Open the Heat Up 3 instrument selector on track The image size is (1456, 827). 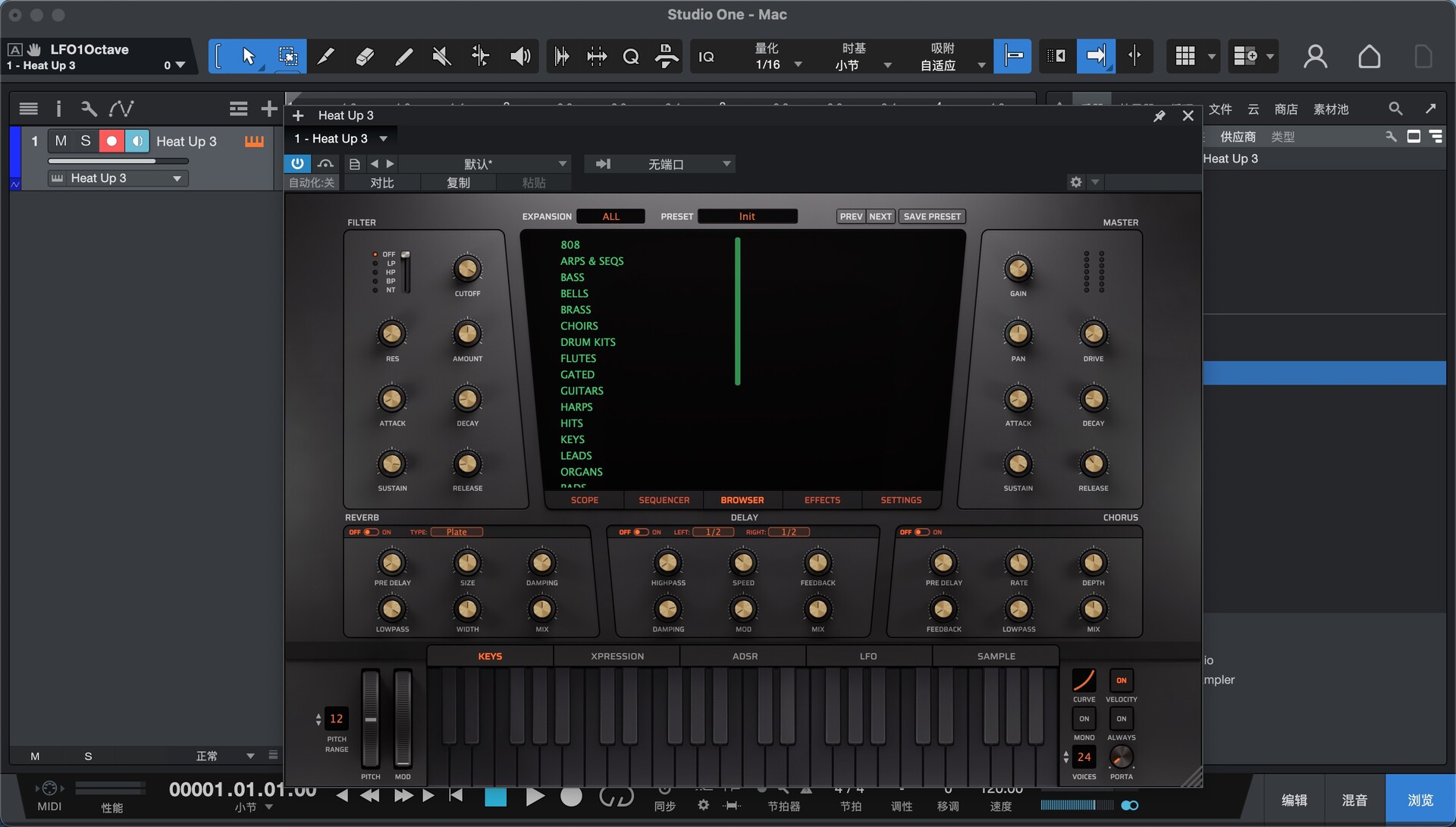[118, 178]
